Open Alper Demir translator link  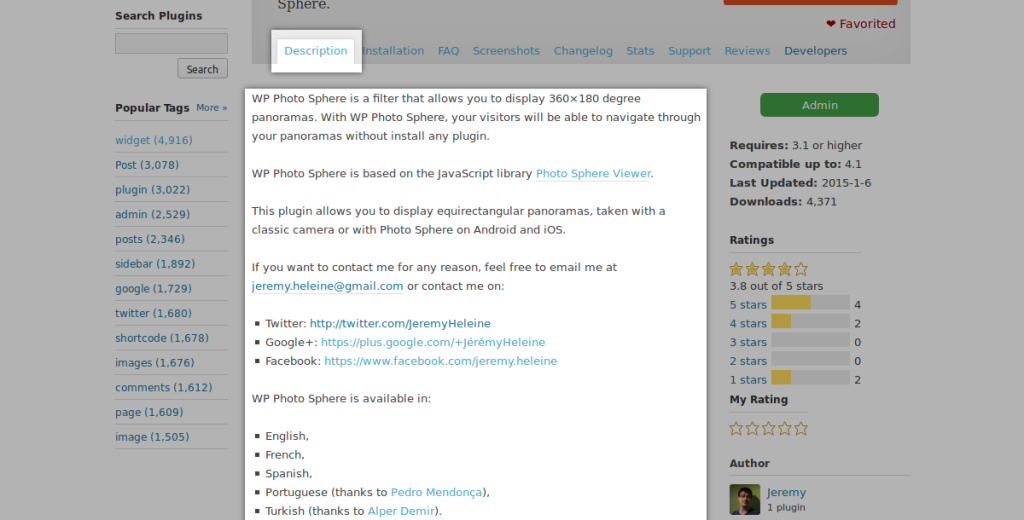pos(402,512)
